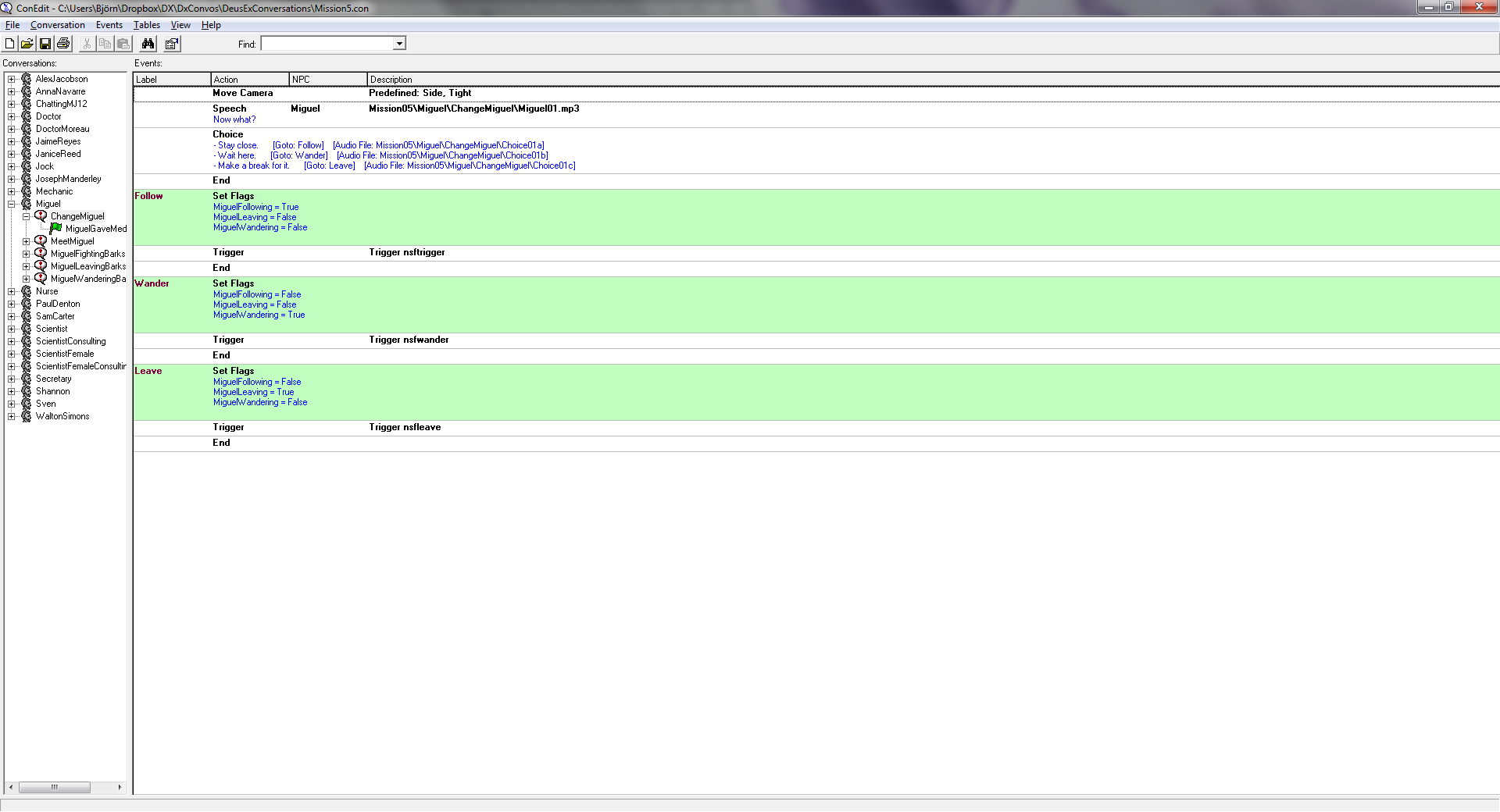Viewport: 1500px width, 812px height.
Task: Open the Find combo box dropdown arrow
Action: [x=399, y=44]
